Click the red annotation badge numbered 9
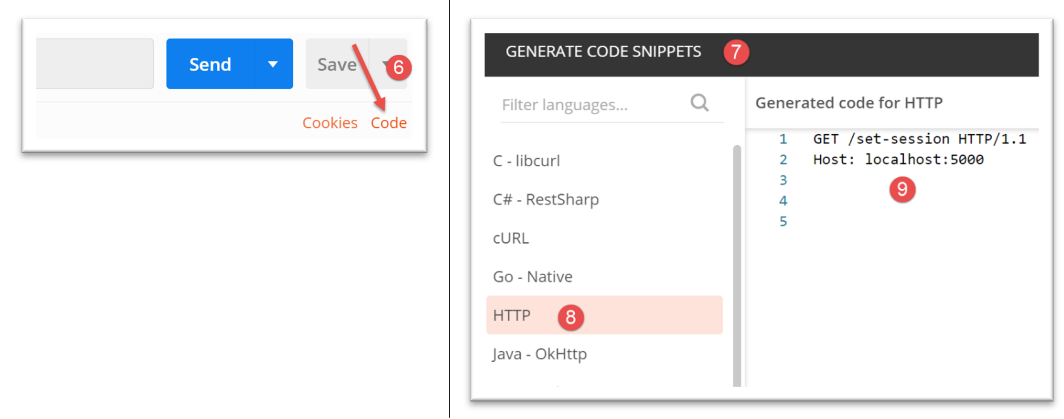The image size is (1064, 419). click(x=902, y=190)
